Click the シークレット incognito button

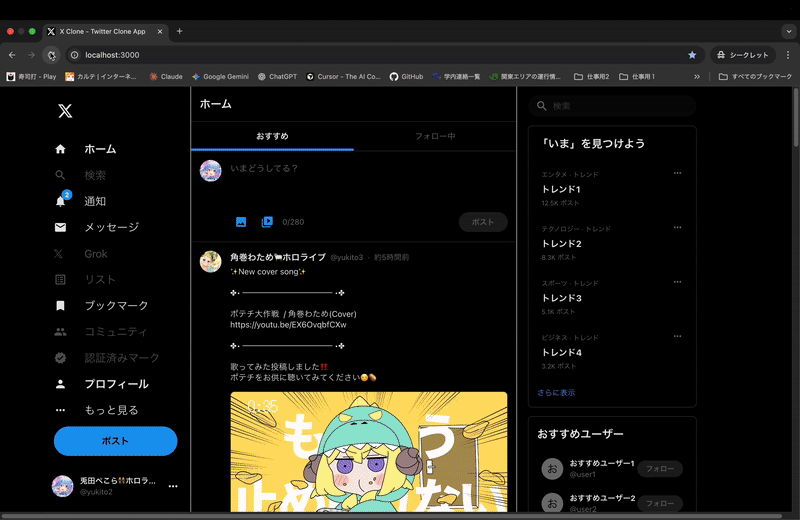tap(743, 55)
